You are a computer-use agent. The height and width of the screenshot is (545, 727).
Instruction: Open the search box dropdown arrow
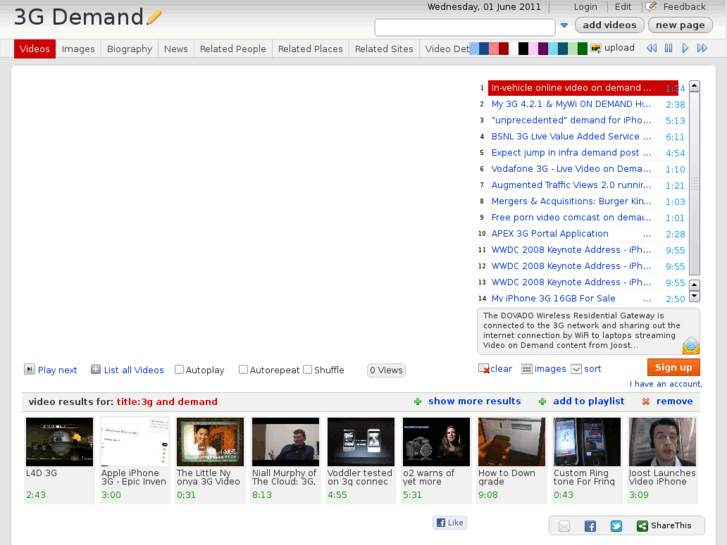pyautogui.click(x=564, y=26)
